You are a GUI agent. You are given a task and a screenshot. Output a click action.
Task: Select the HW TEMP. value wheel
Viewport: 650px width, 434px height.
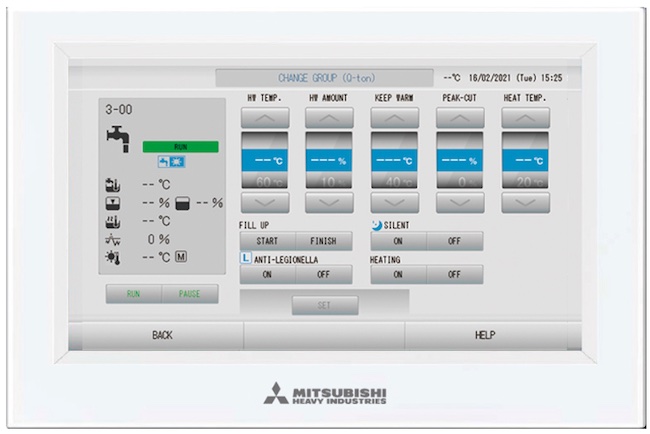point(265,160)
